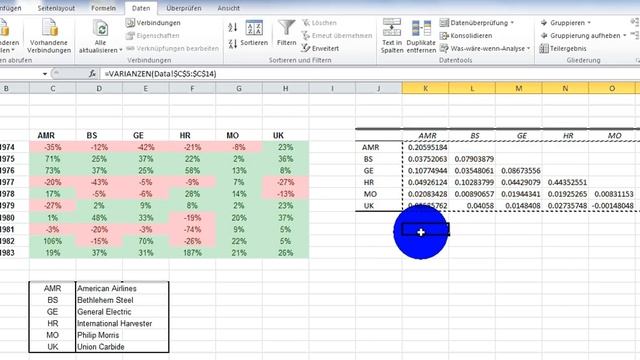Click covariance value 0.08673556
This screenshot has height=360, width=640.
(520, 171)
